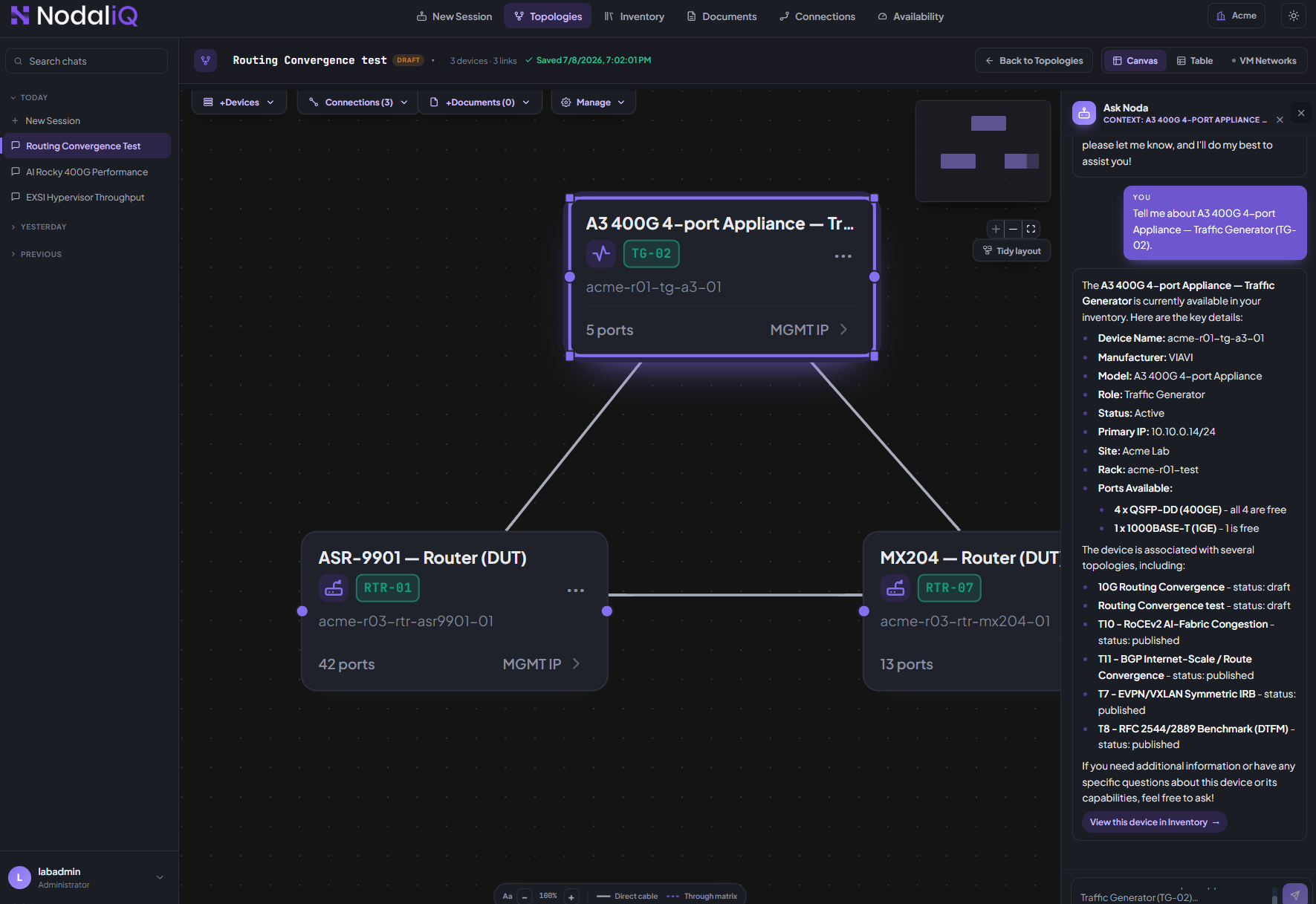
Task: Remove the A3 400G context from Ask Noda
Action: (1280, 120)
